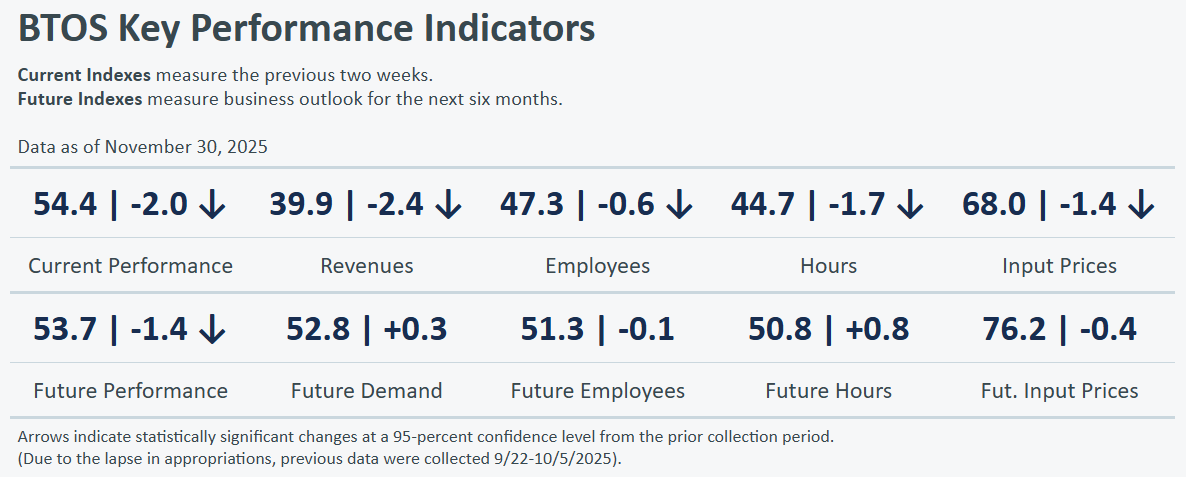Click the BTOS Key Performance Indicators heading
This screenshot has height=477, width=1186.
click(307, 29)
